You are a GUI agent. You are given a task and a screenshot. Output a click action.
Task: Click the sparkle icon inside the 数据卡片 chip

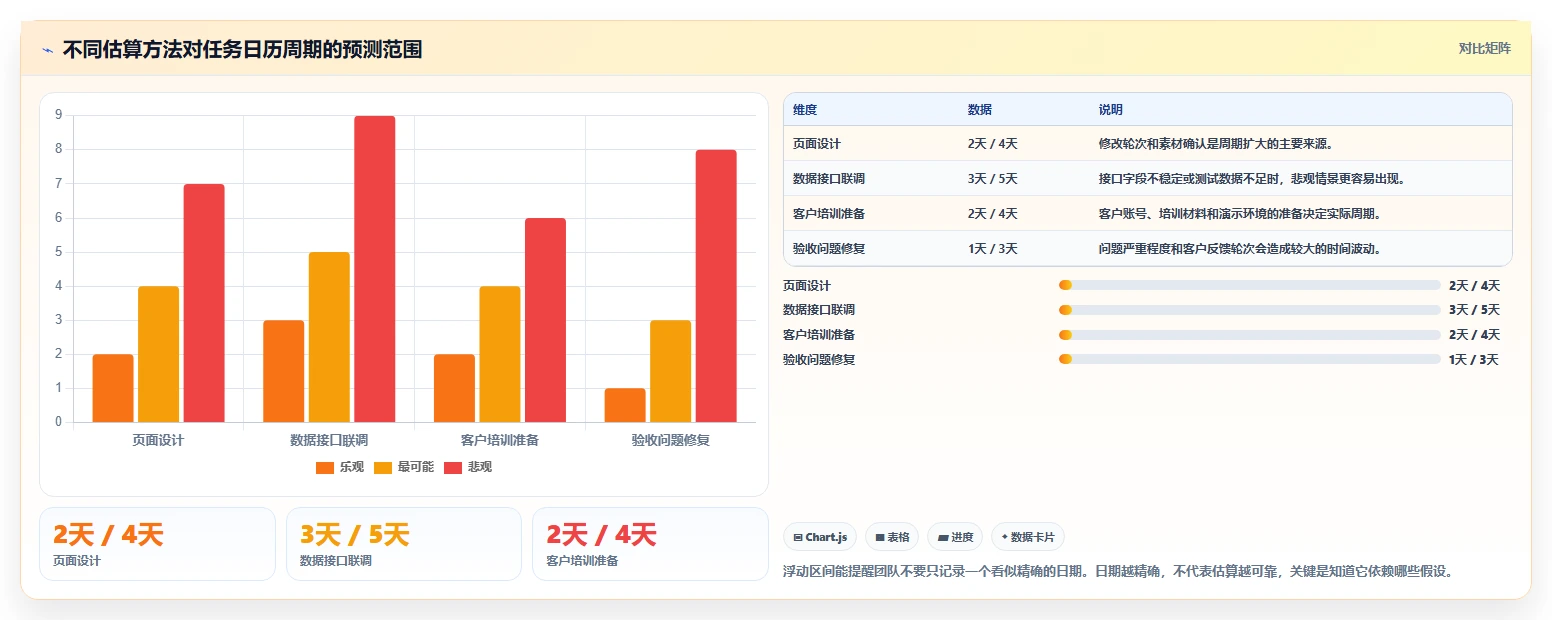(1004, 537)
